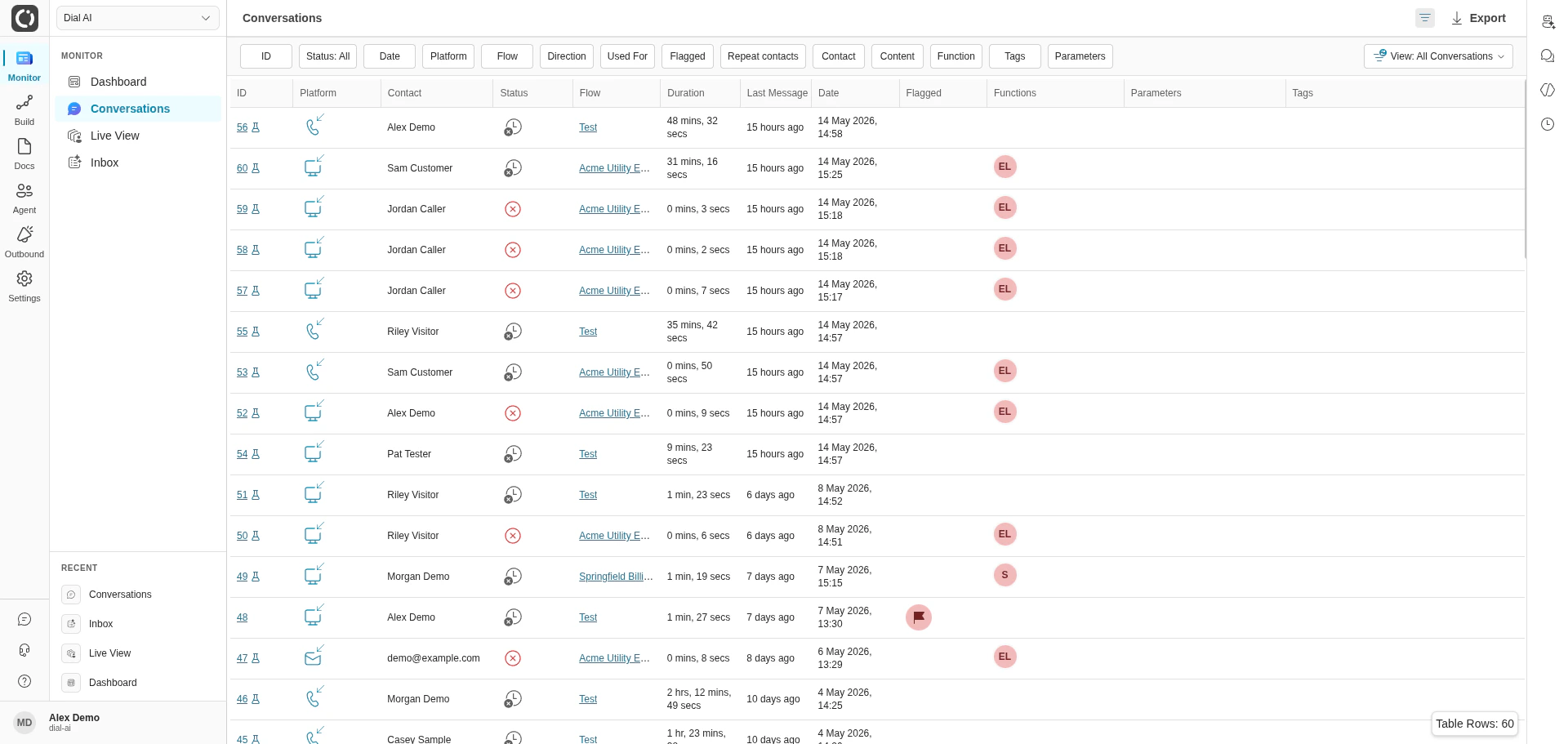This screenshot has width=1568, height=744.
Task: Open the Dial AI workspace dropdown
Action: (x=138, y=18)
